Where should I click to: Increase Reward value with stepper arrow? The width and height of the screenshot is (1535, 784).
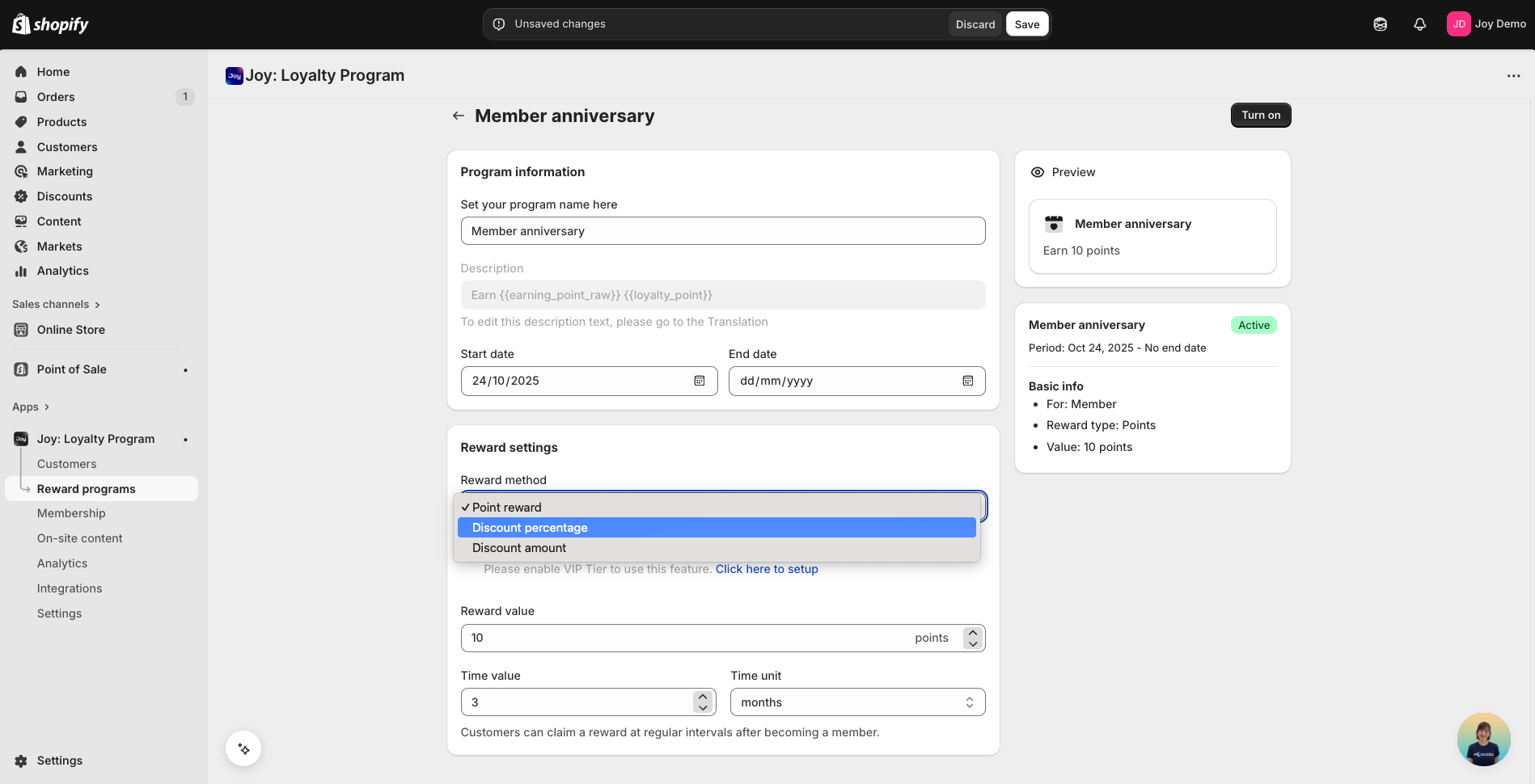click(x=973, y=633)
